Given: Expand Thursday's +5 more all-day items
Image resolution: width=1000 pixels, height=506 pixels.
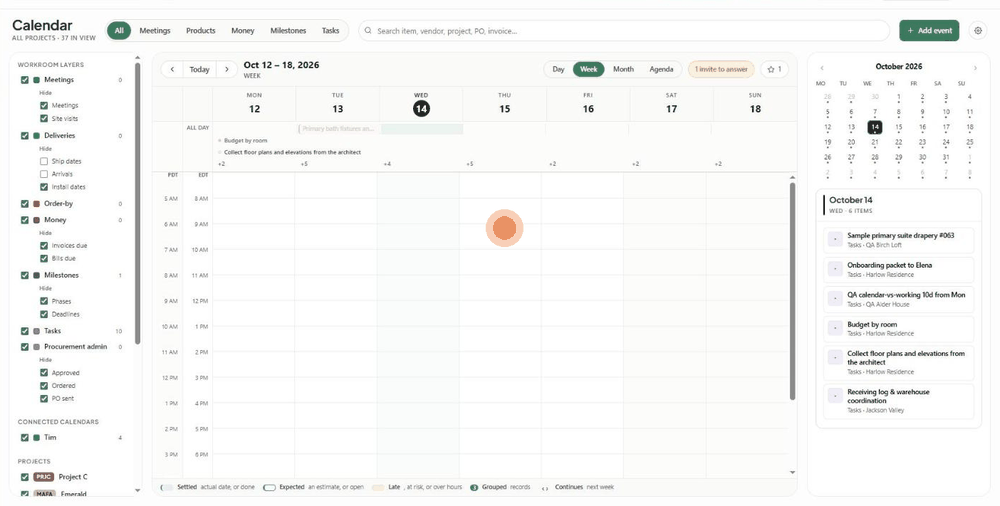Looking at the screenshot, I should click(x=470, y=164).
